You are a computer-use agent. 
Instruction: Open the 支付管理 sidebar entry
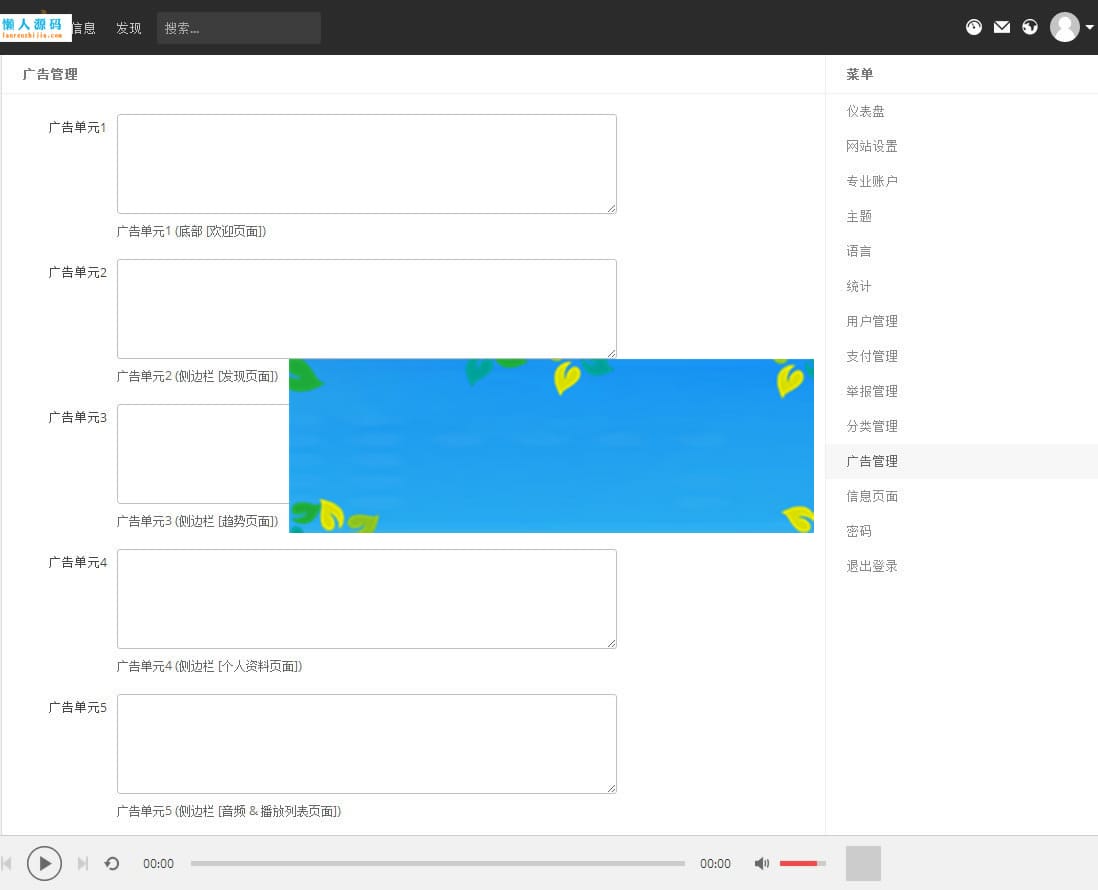(871, 356)
